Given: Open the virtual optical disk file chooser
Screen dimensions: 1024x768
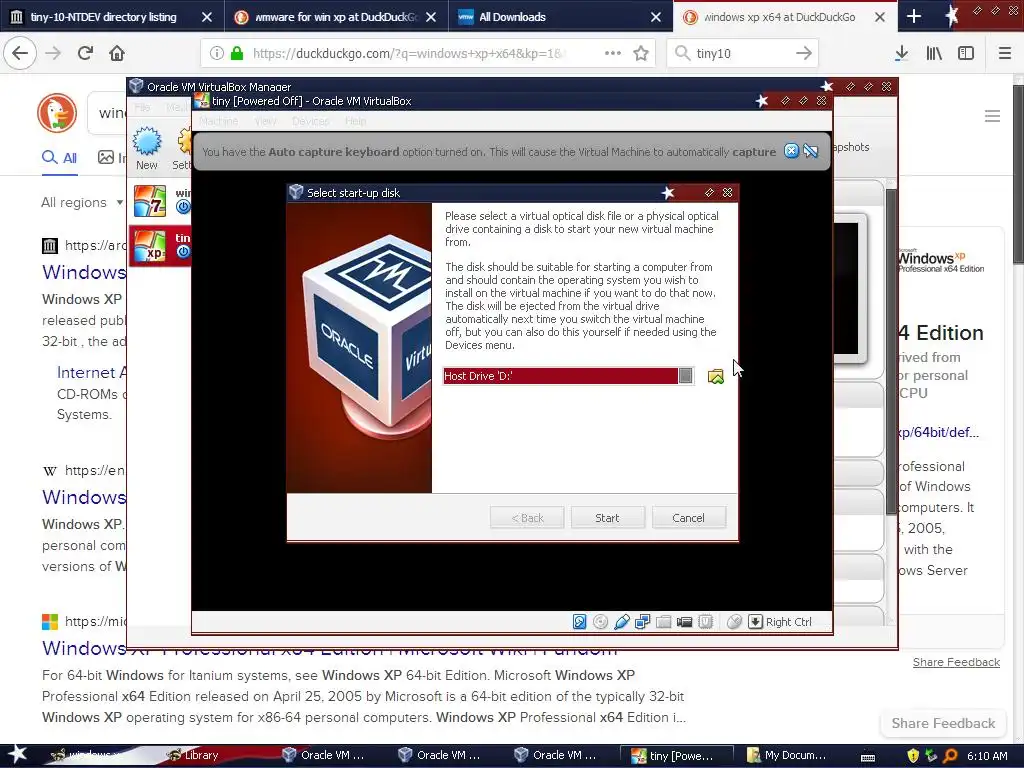Looking at the screenshot, I should 716,376.
